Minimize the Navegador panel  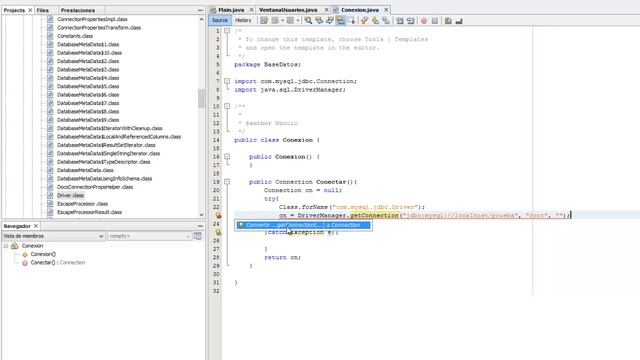(x=200, y=226)
